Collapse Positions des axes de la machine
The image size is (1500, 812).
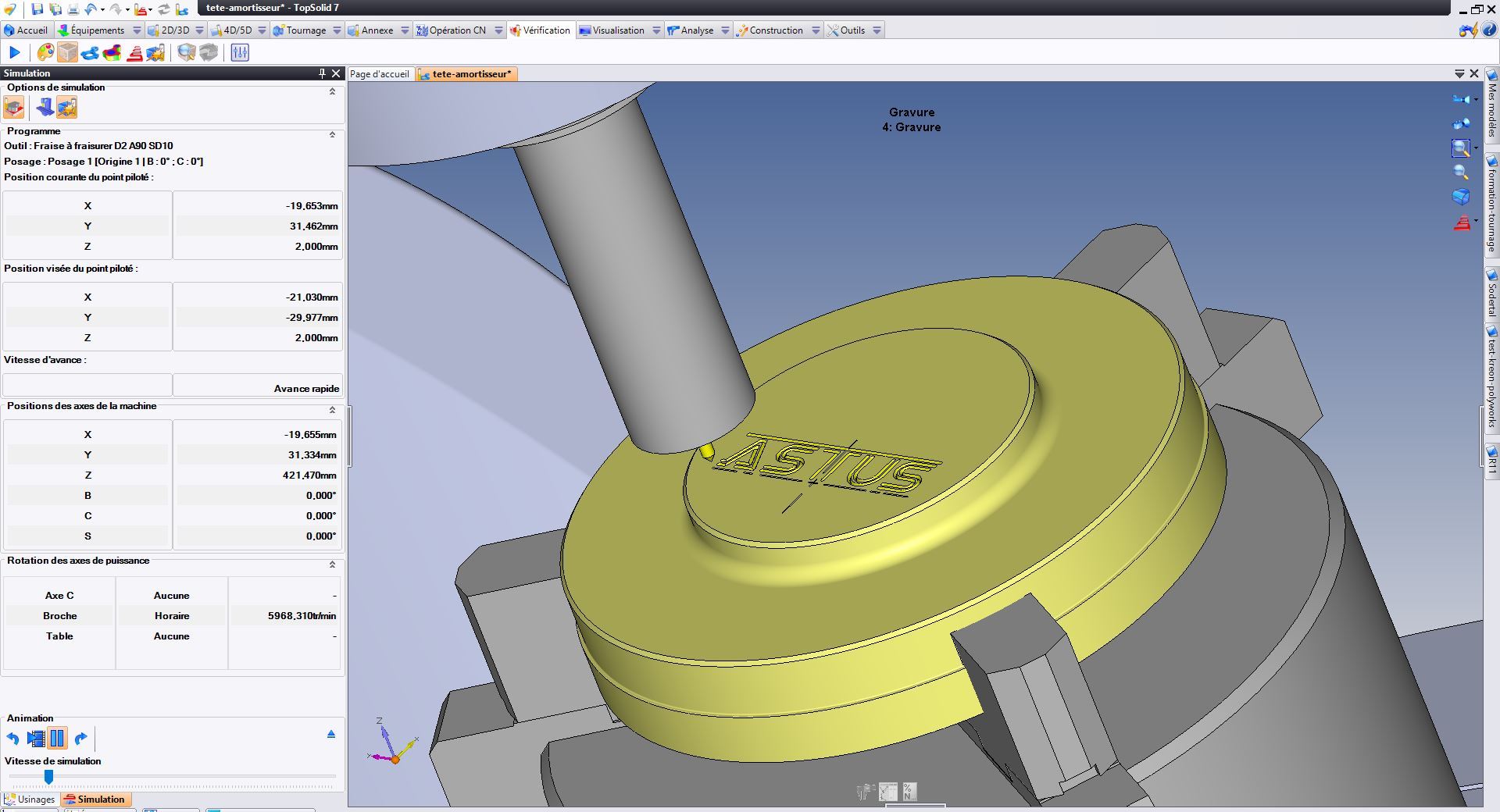pos(332,410)
